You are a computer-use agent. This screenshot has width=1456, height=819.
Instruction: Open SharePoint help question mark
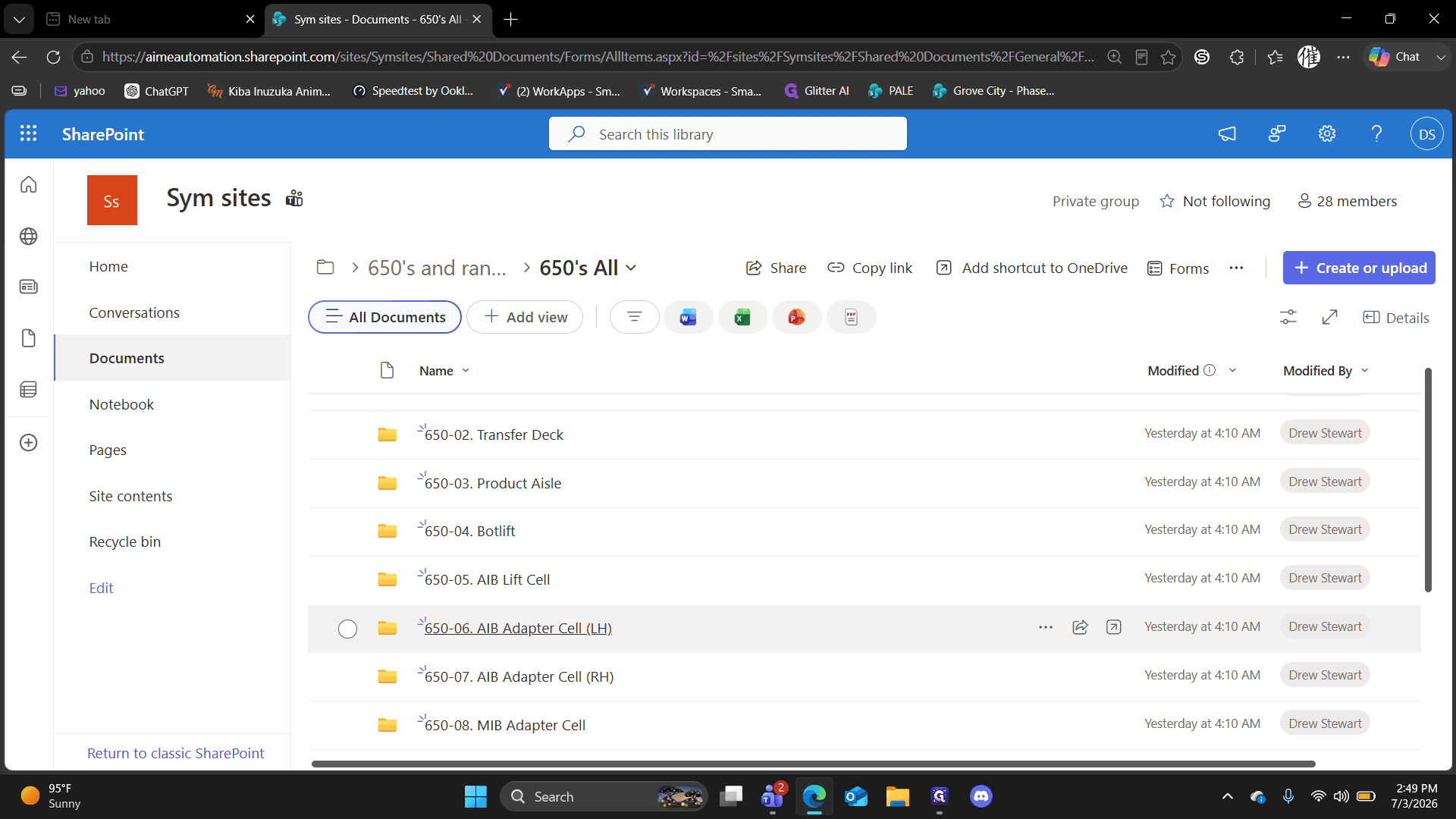pos(1376,133)
